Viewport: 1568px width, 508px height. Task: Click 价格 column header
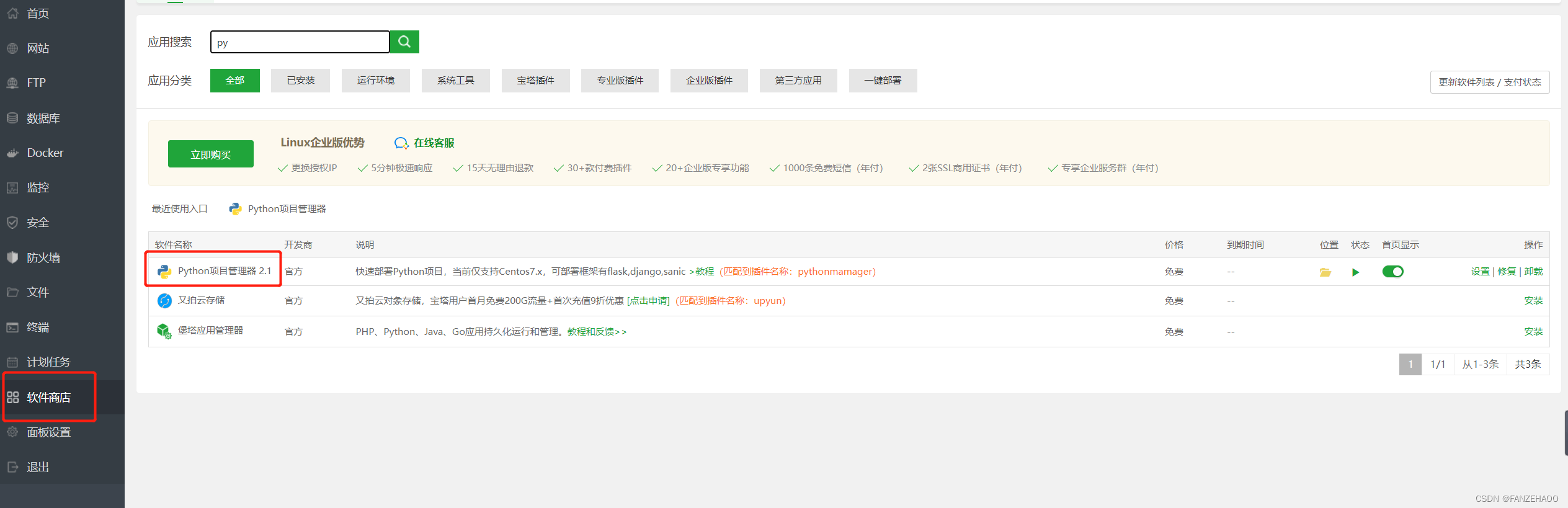(1174, 245)
